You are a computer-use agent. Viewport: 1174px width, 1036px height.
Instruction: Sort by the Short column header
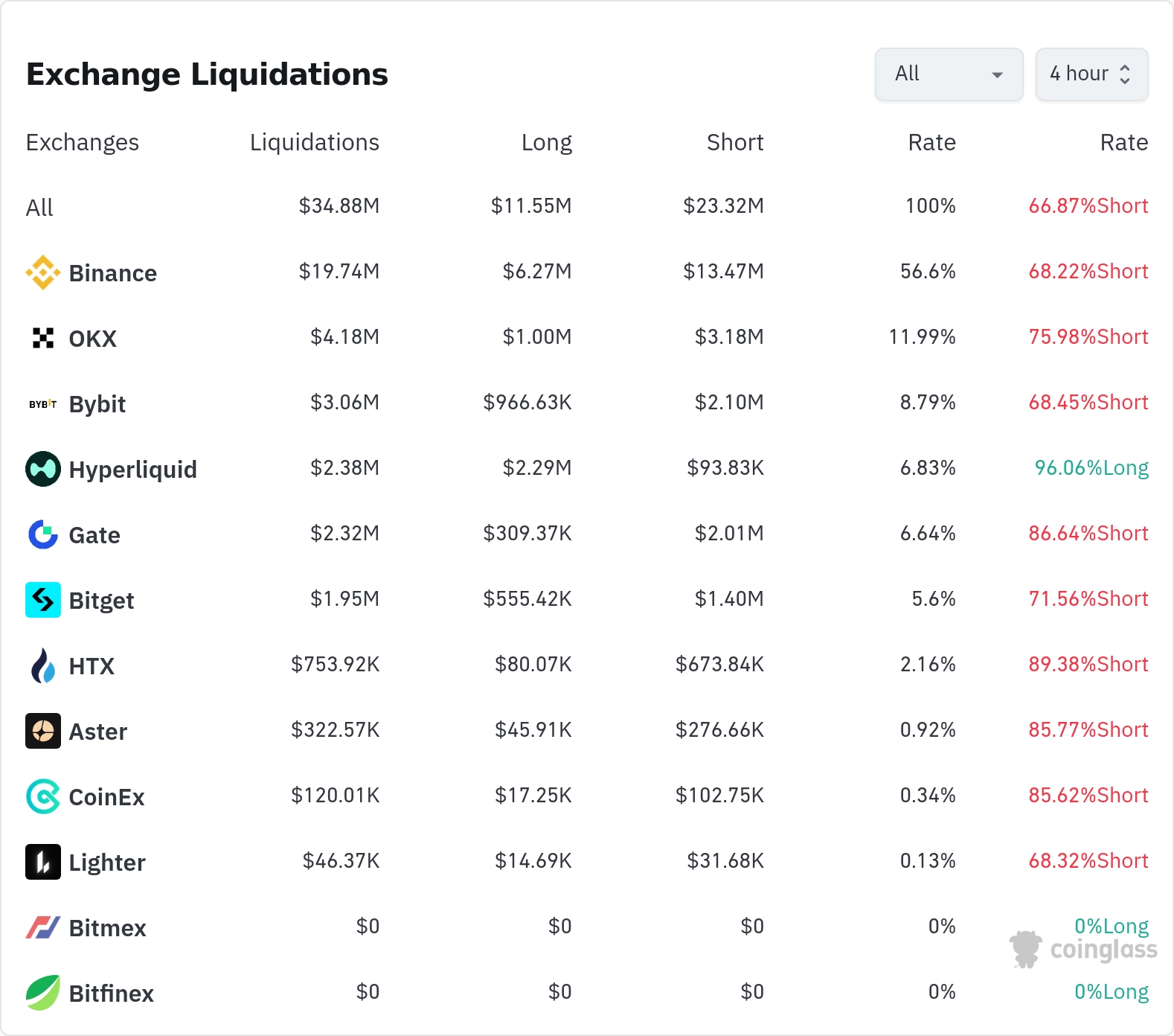click(734, 142)
